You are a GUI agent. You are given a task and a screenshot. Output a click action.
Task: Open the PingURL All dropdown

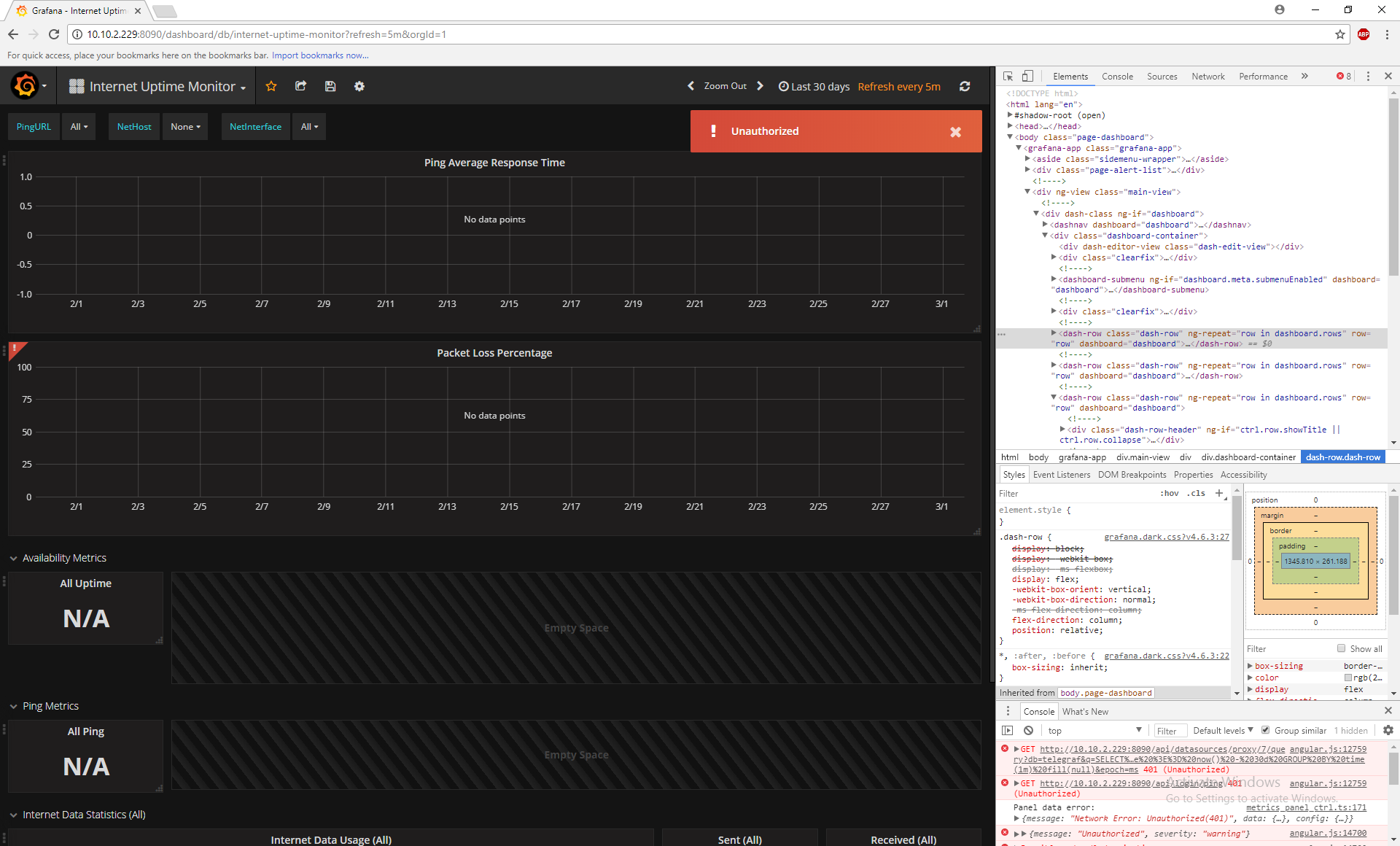(79, 126)
